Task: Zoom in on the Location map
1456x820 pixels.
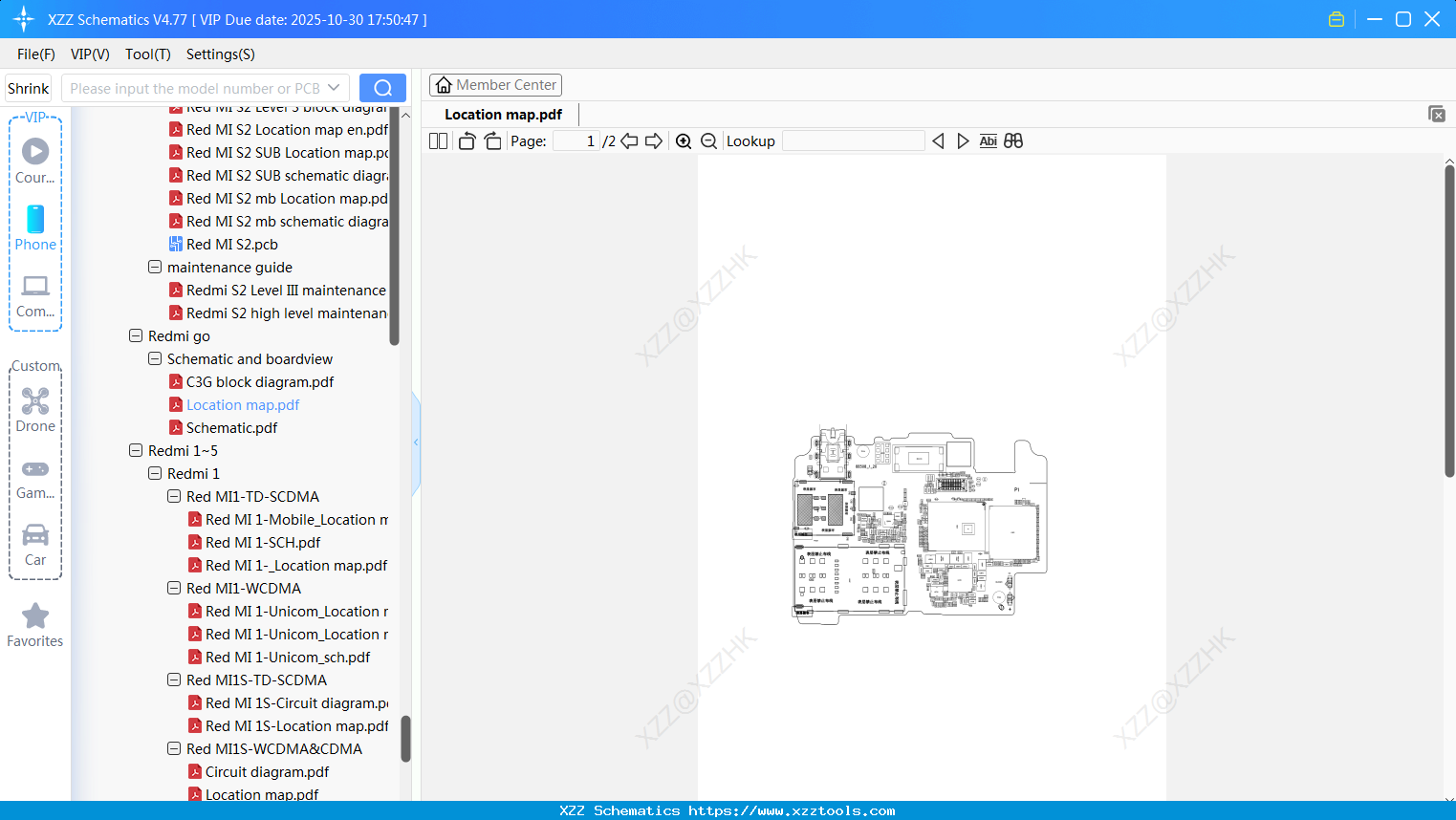Action: (683, 140)
